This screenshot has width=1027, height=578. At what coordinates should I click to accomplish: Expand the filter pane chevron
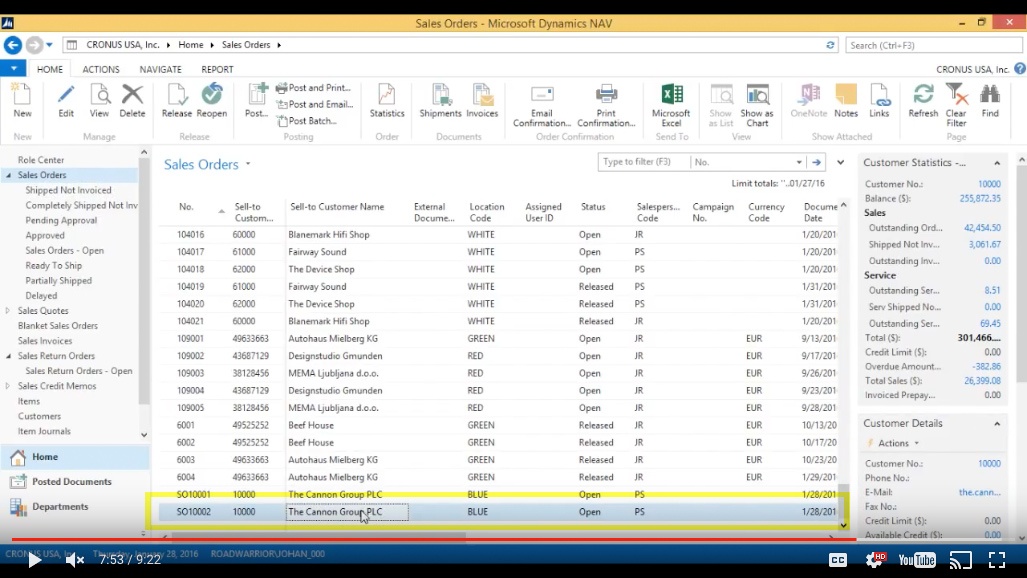[840, 162]
